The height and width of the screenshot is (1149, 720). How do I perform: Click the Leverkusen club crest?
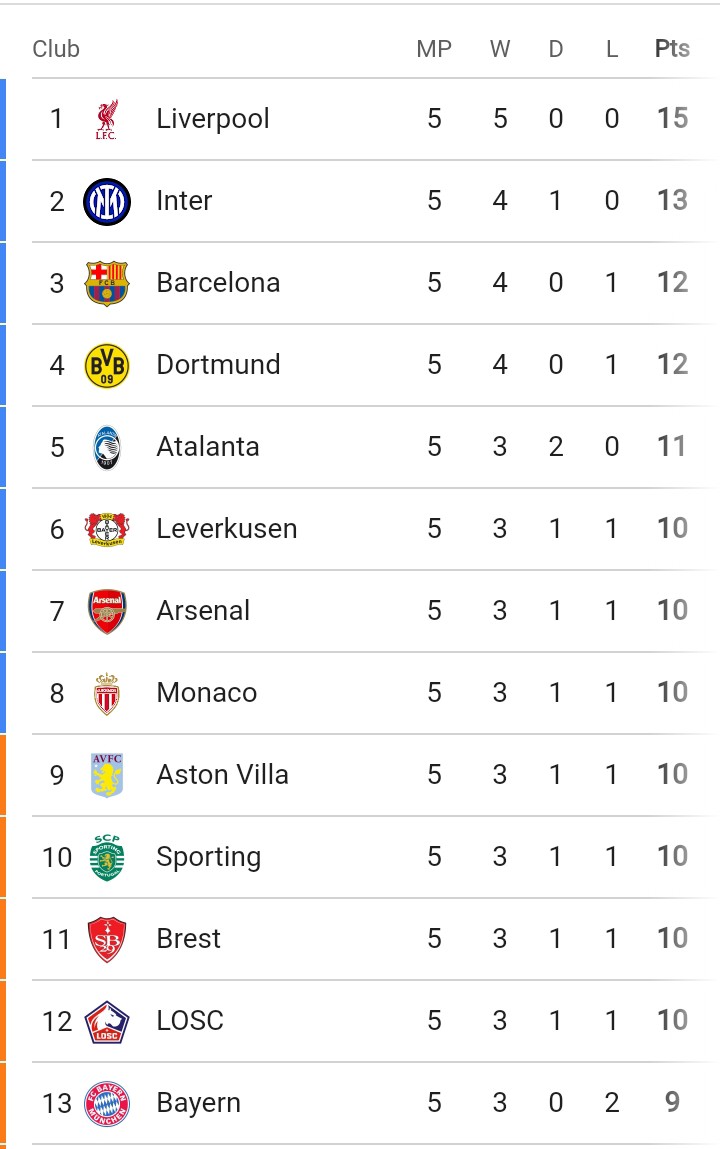pyautogui.click(x=107, y=529)
